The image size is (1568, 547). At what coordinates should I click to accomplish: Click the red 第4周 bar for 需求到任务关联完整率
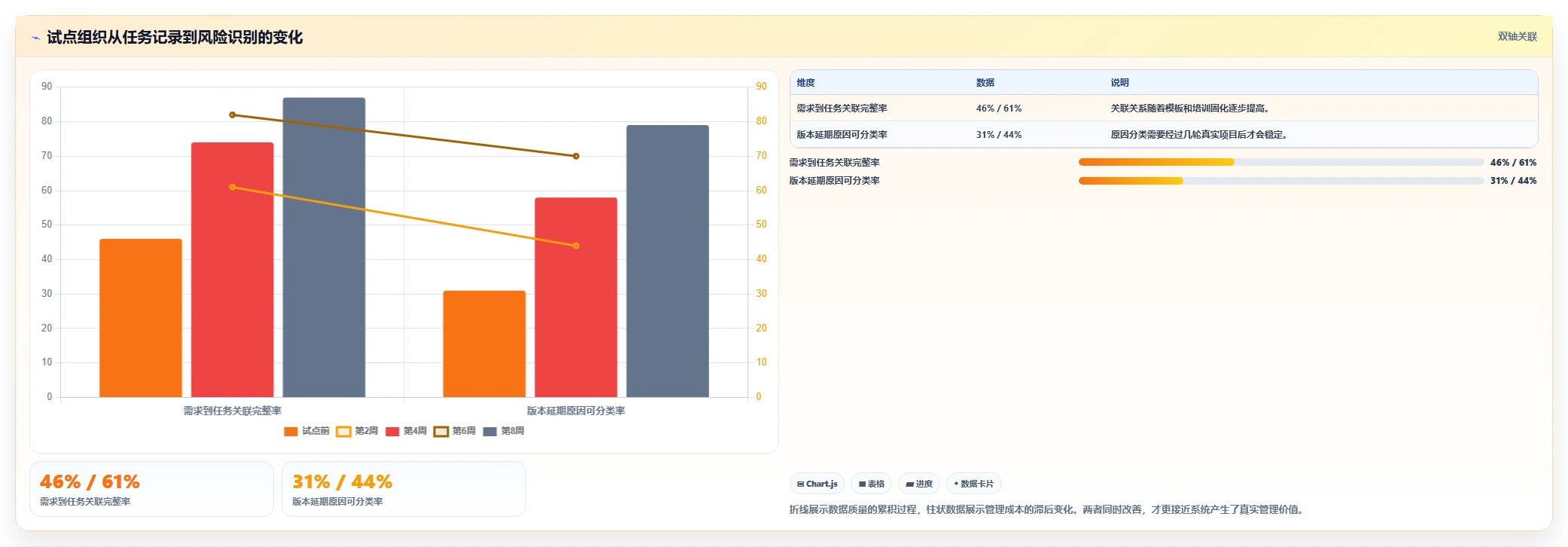click(x=233, y=270)
